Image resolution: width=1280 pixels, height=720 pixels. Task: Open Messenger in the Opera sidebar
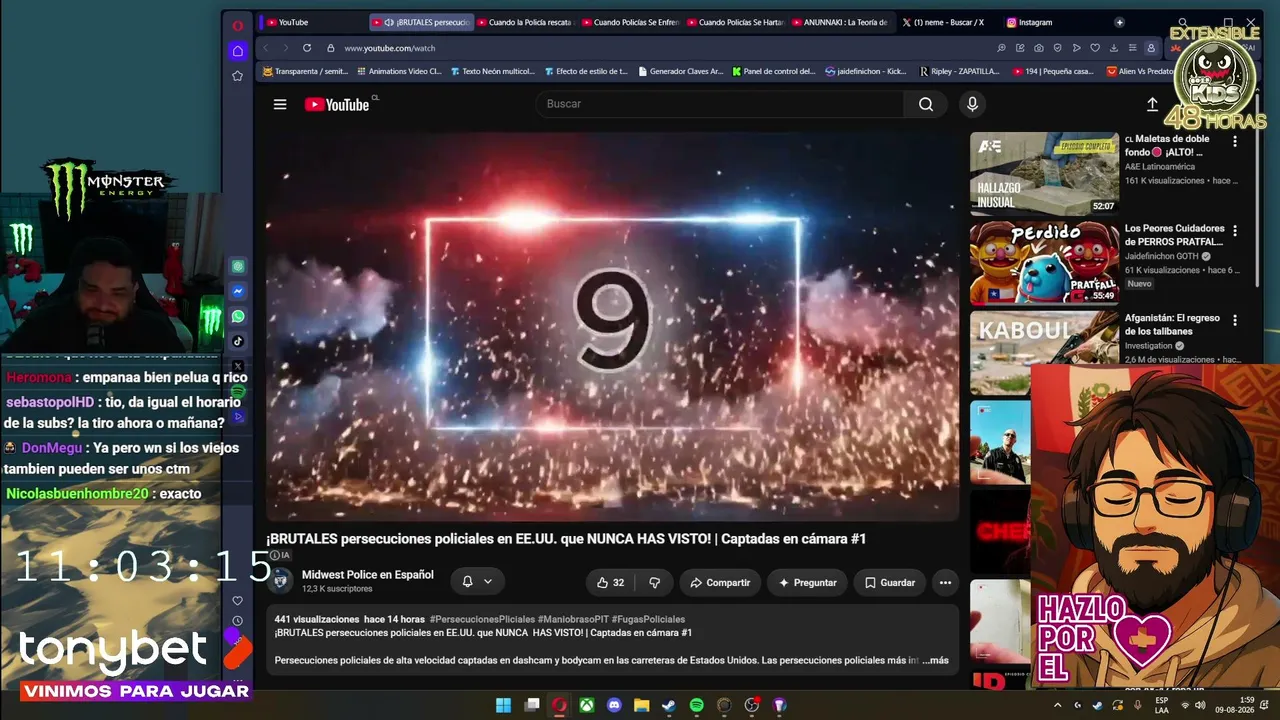pos(238,291)
